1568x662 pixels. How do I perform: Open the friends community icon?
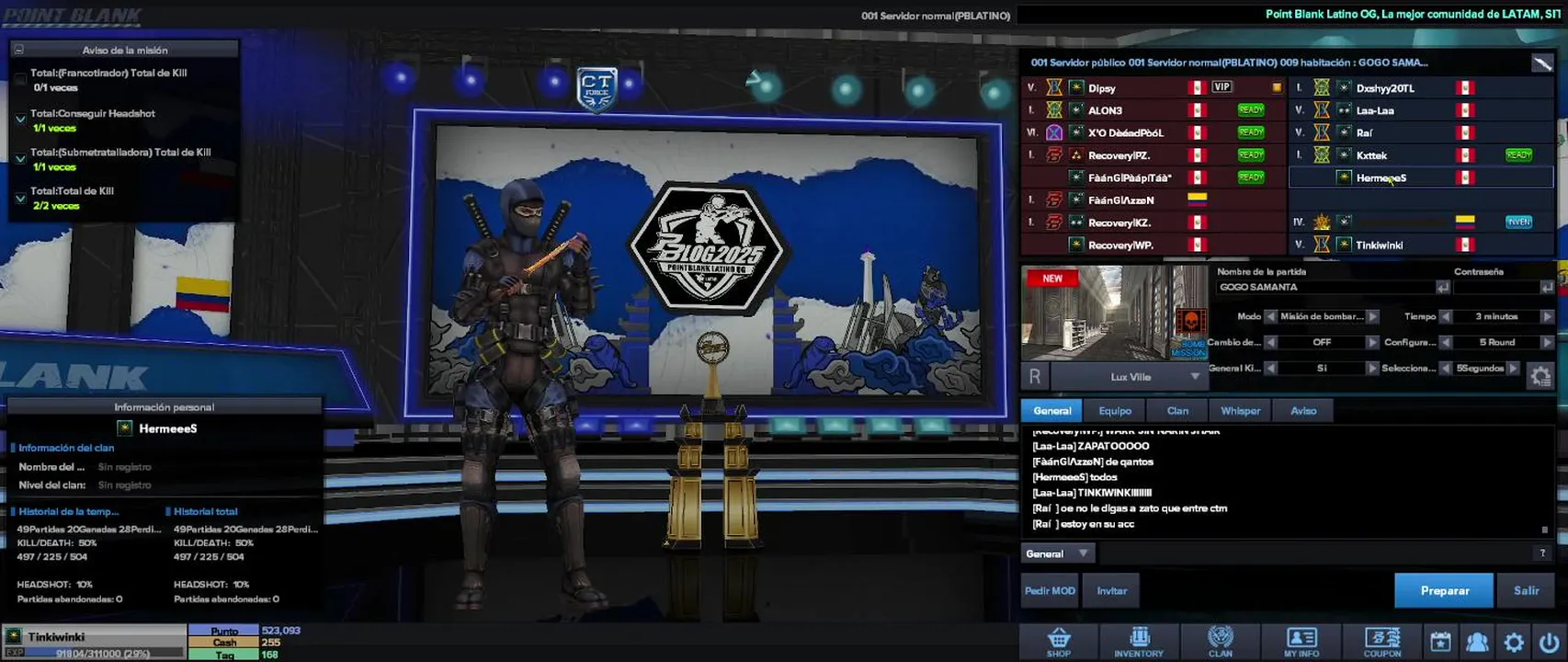point(1477,642)
